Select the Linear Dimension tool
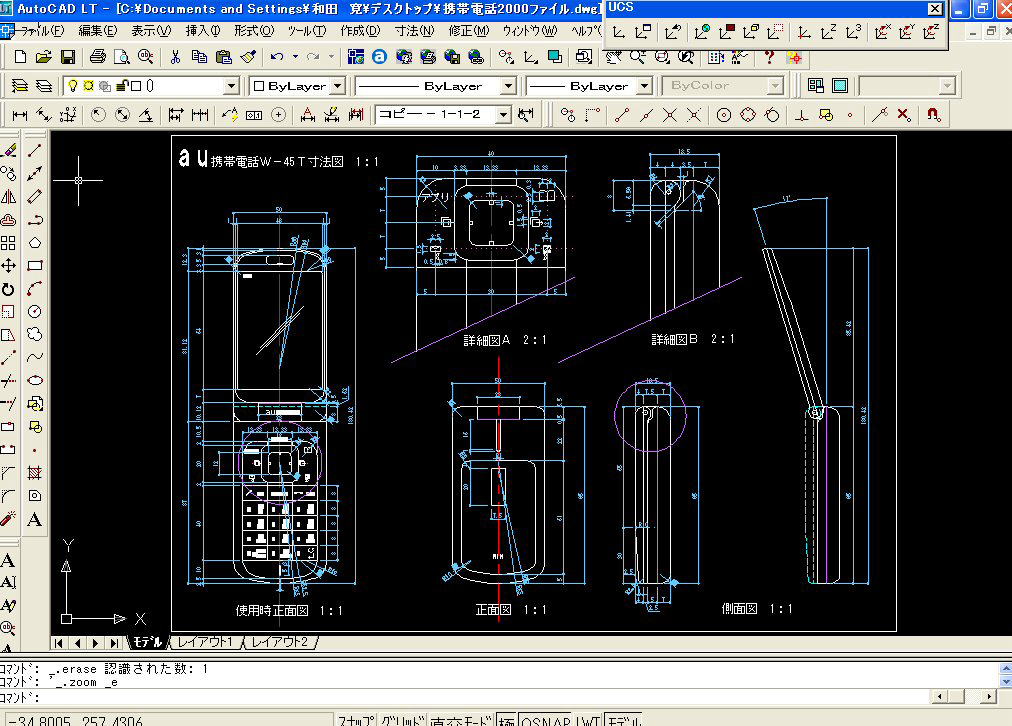Screen dimensions: 1012x726 click(20, 115)
